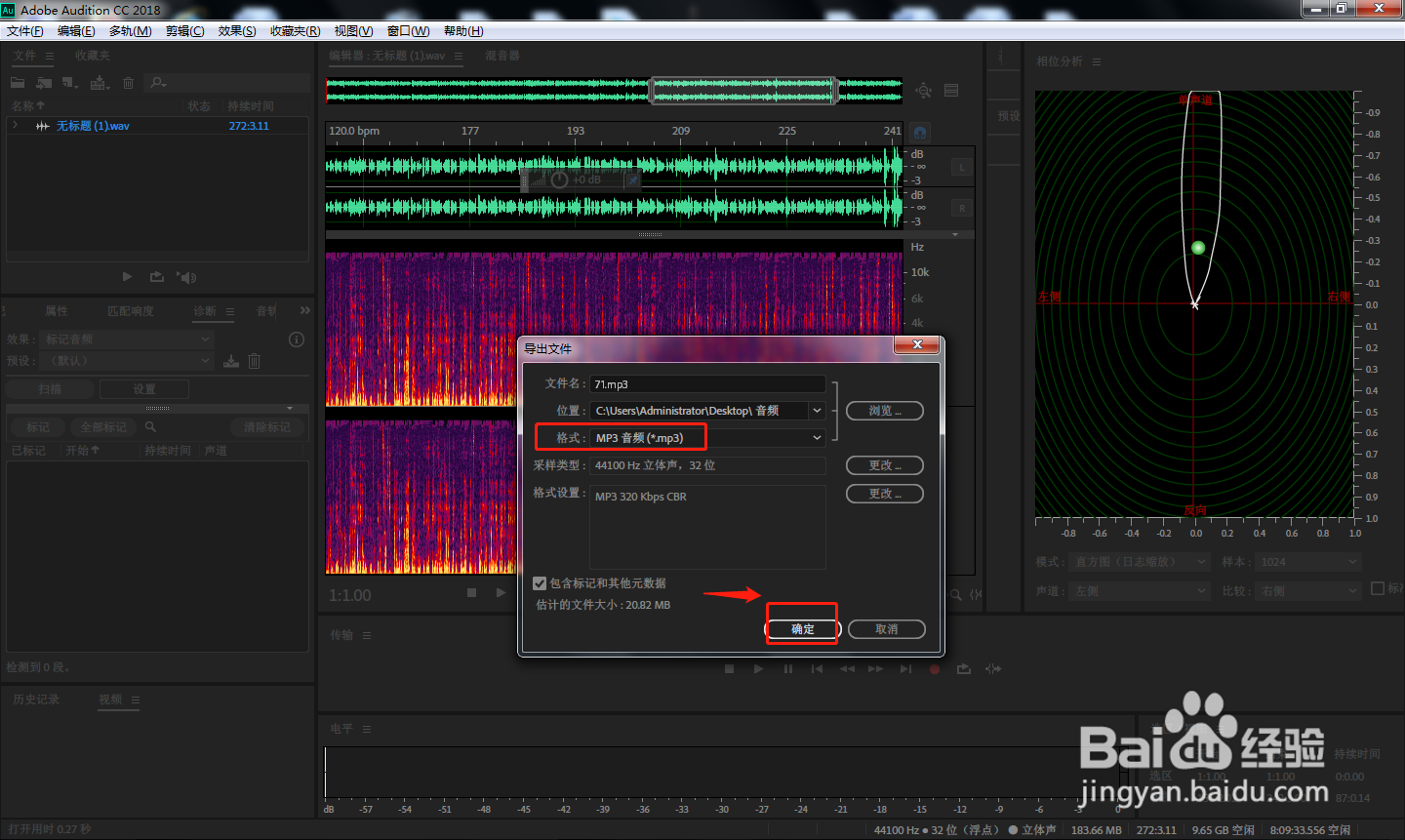Screen dimensions: 1405x840
Task: Click the 浏览 browse button
Action: coord(884,411)
